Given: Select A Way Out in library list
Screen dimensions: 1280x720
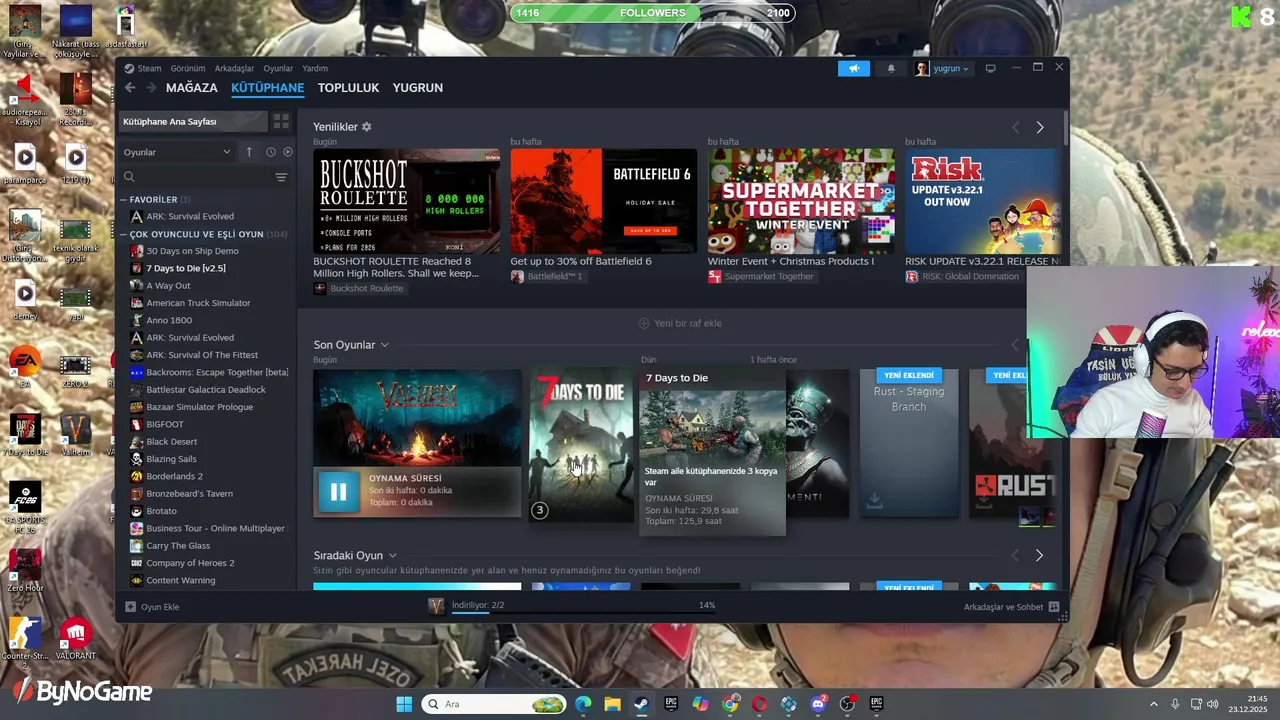Looking at the screenshot, I should 168,285.
